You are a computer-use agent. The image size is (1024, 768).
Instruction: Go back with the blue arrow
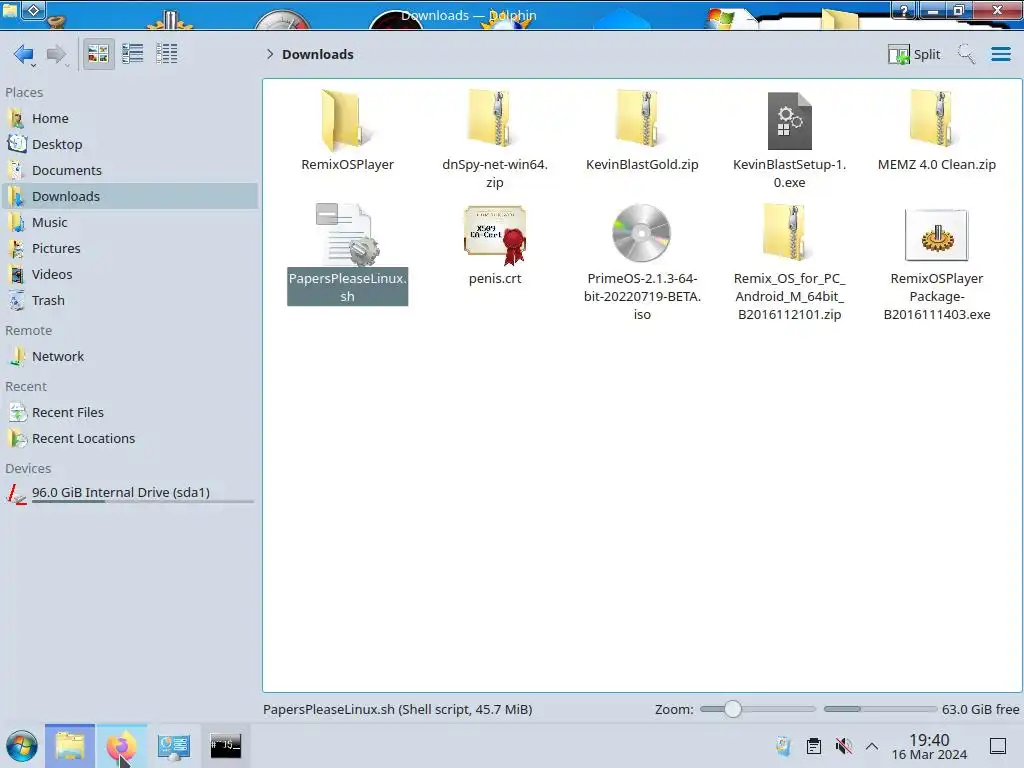pos(24,54)
